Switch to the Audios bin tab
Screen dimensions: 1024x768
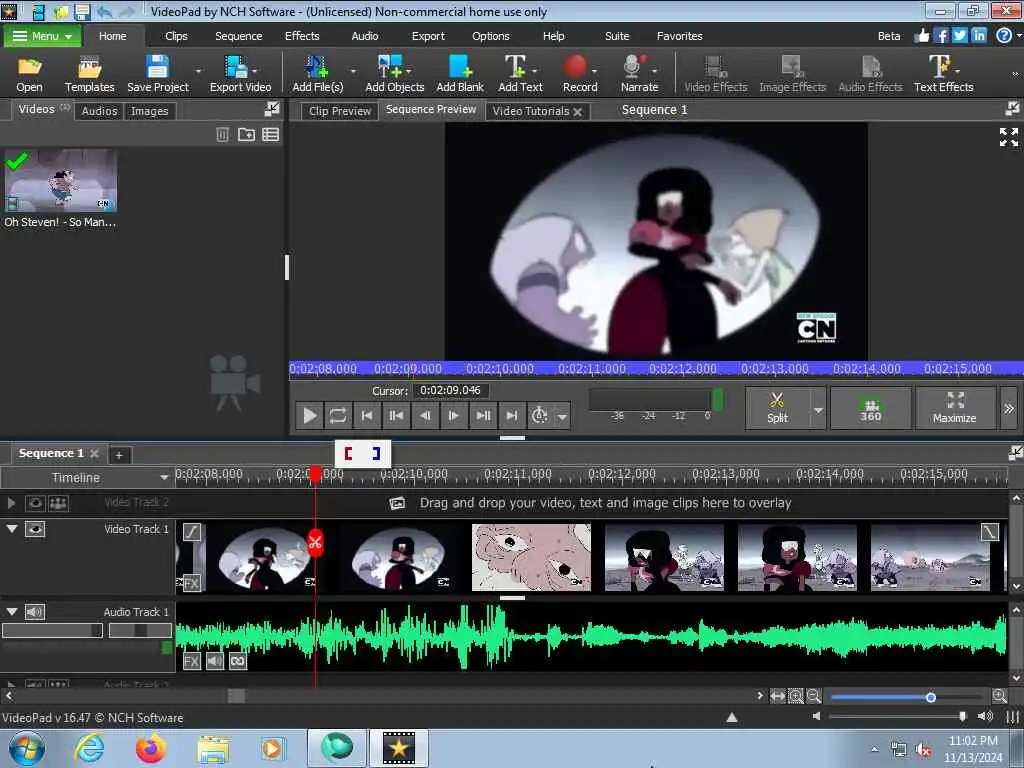coord(99,111)
